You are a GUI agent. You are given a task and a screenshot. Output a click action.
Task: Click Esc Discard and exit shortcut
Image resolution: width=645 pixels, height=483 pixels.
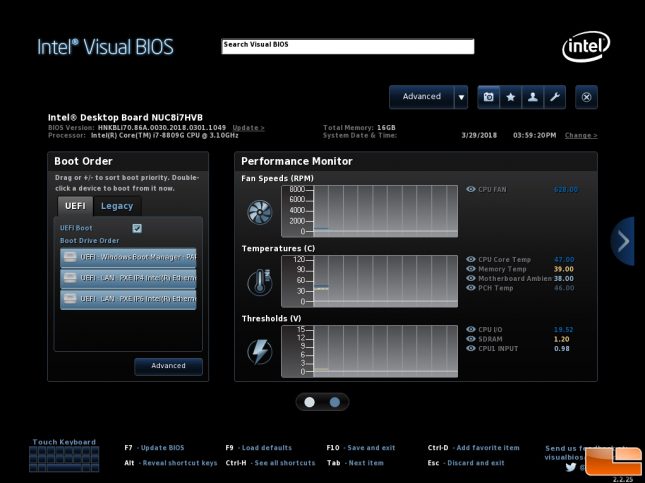[x=466, y=463]
